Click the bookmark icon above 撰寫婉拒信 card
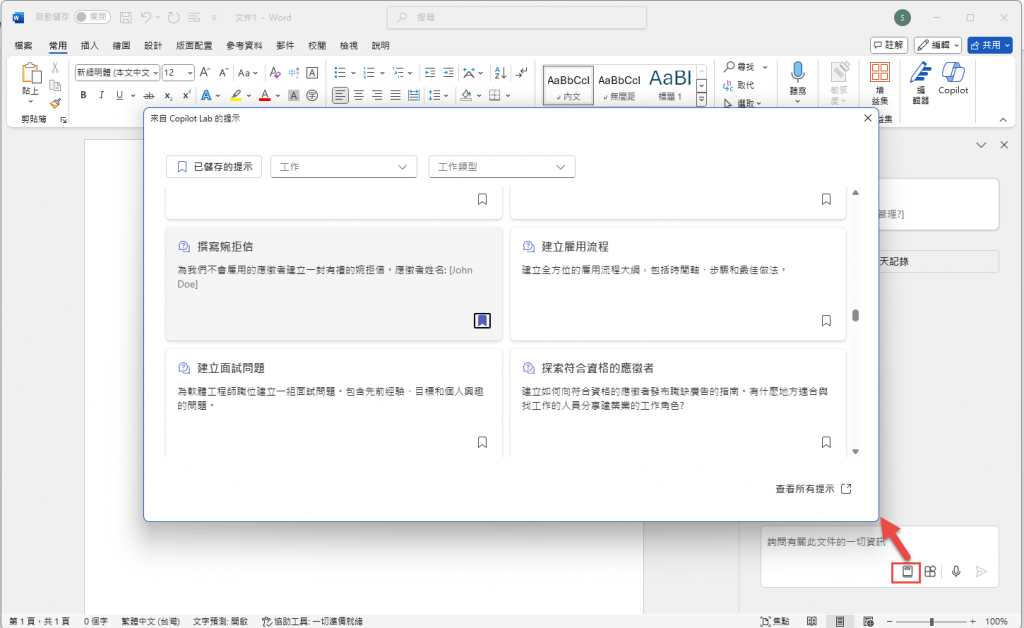 point(482,199)
